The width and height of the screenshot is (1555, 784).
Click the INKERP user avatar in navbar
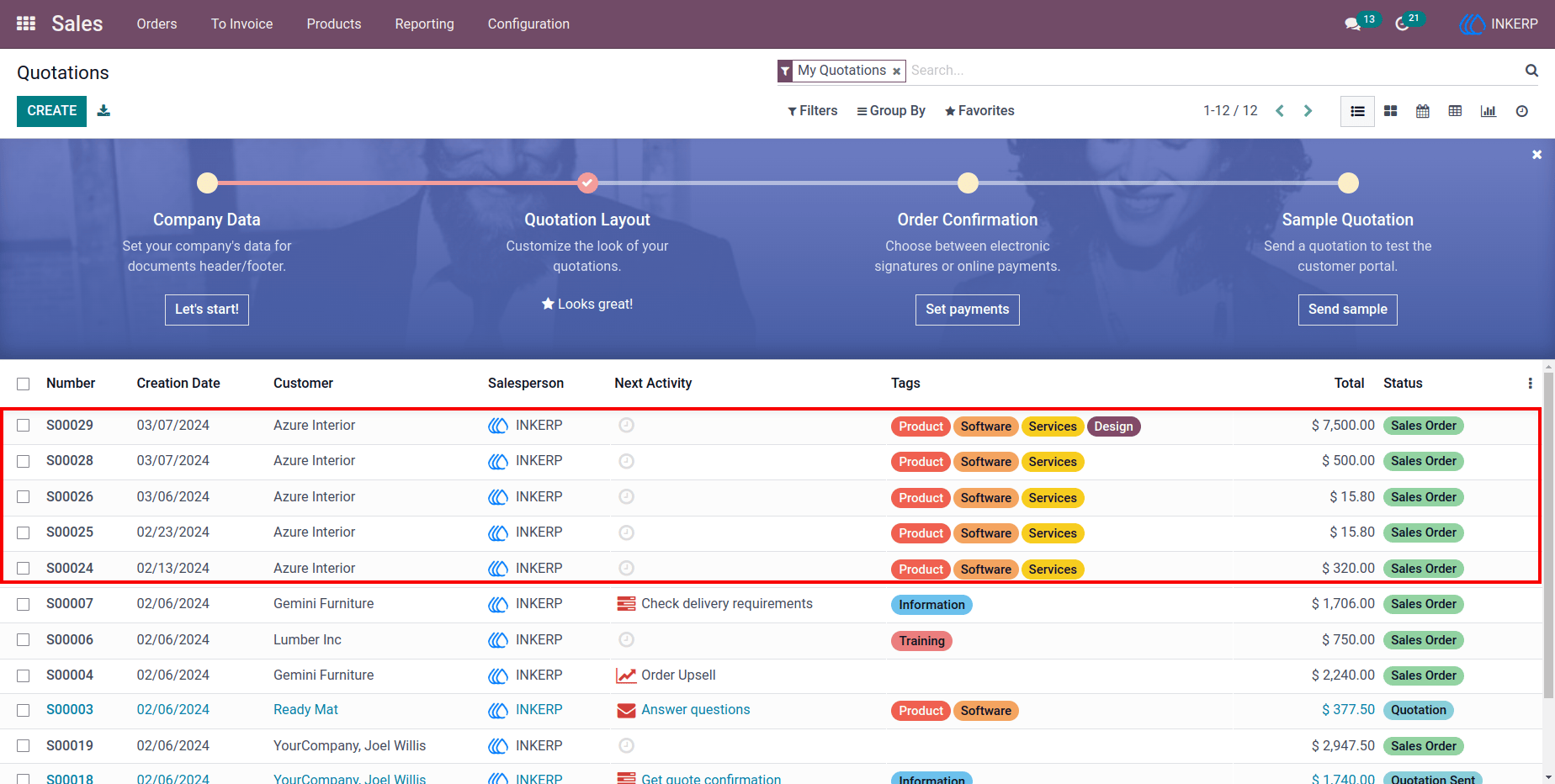click(x=1472, y=24)
